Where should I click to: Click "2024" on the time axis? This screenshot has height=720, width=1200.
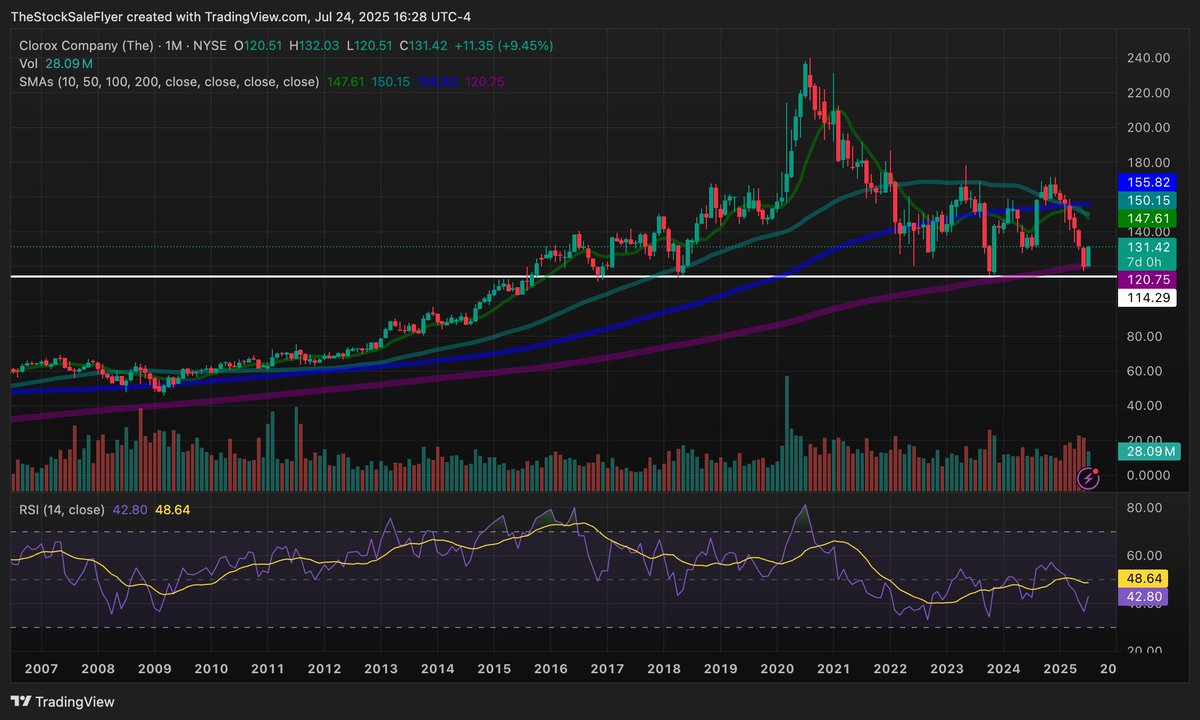tap(1005, 669)
